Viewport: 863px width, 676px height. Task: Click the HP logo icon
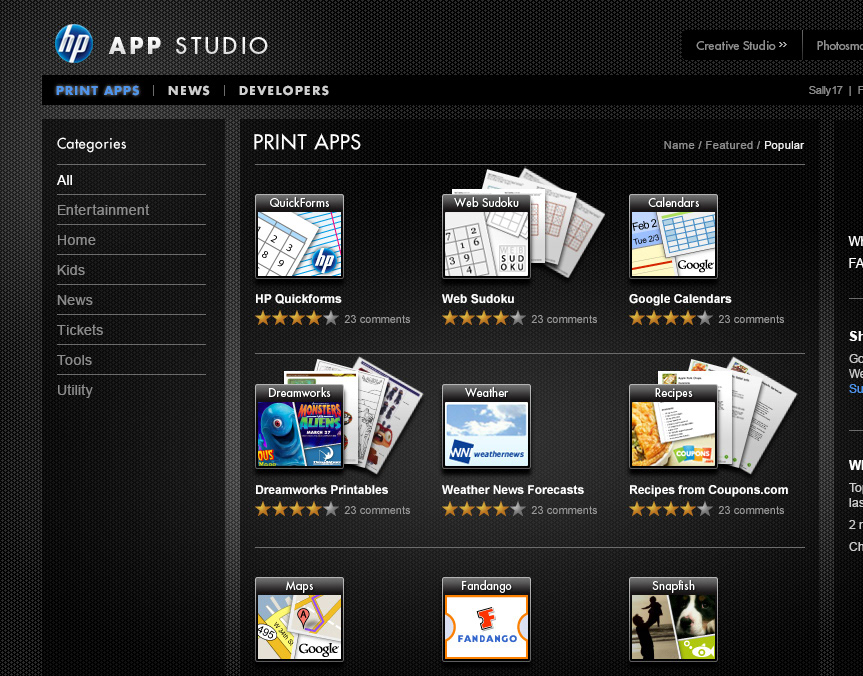point(74,43)
